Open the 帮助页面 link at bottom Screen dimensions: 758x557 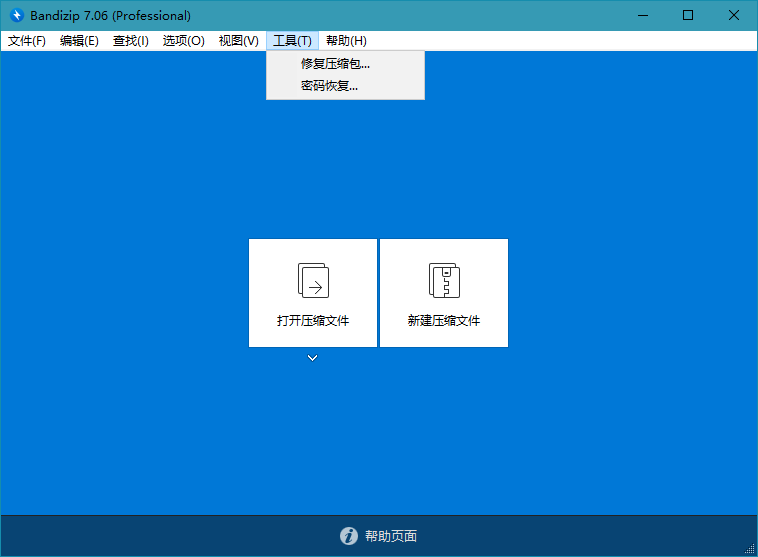[x=391, y=536]
